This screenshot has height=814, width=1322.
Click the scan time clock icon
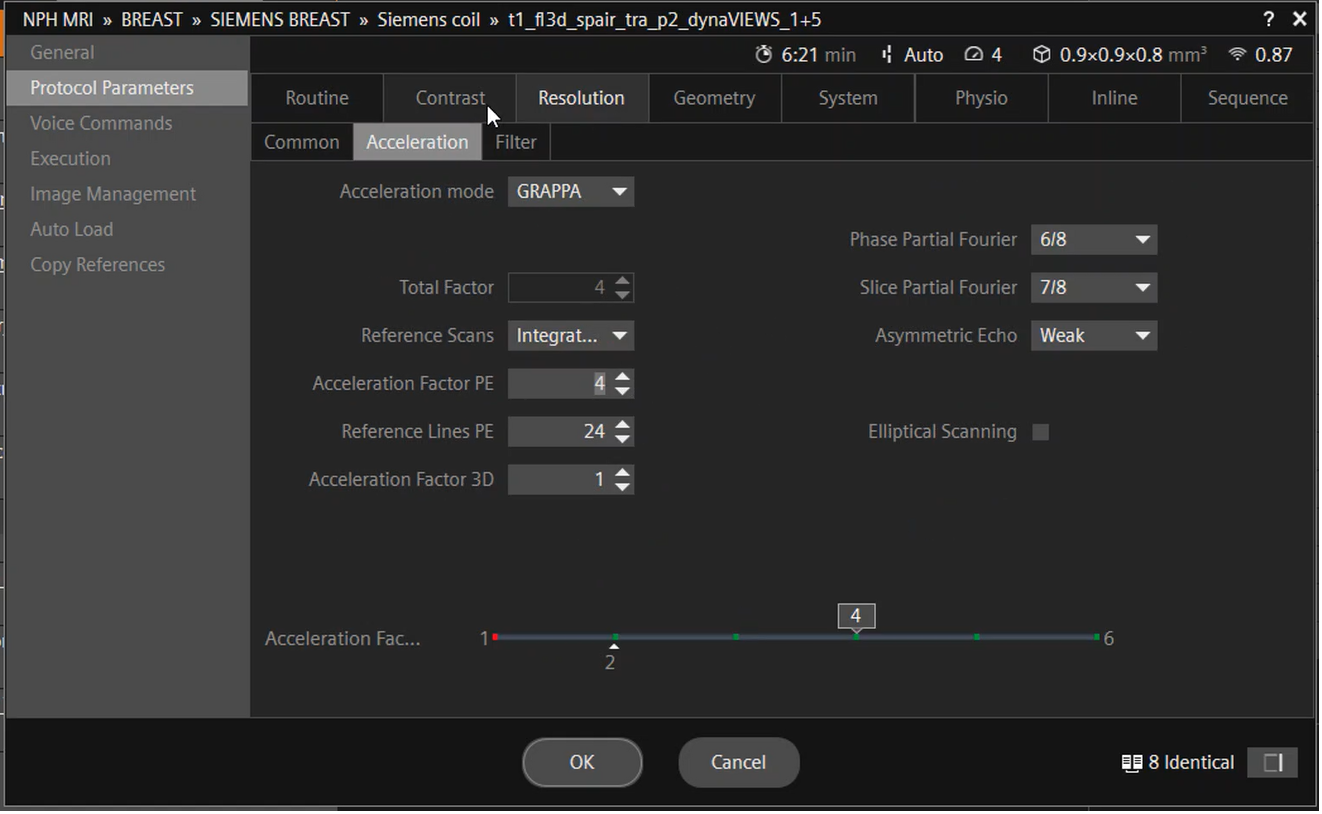764,55
